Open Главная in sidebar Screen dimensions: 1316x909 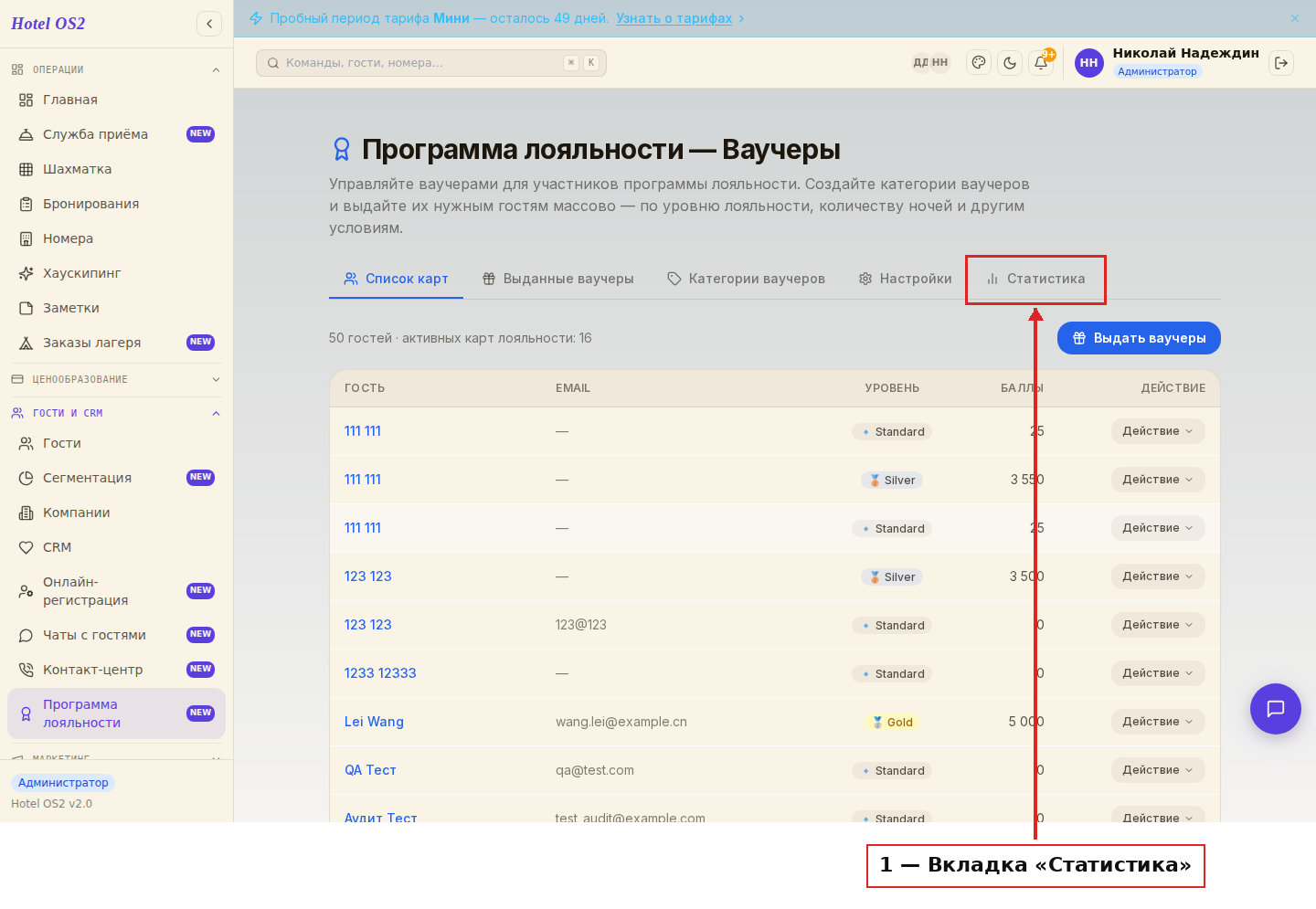[116, 100]
